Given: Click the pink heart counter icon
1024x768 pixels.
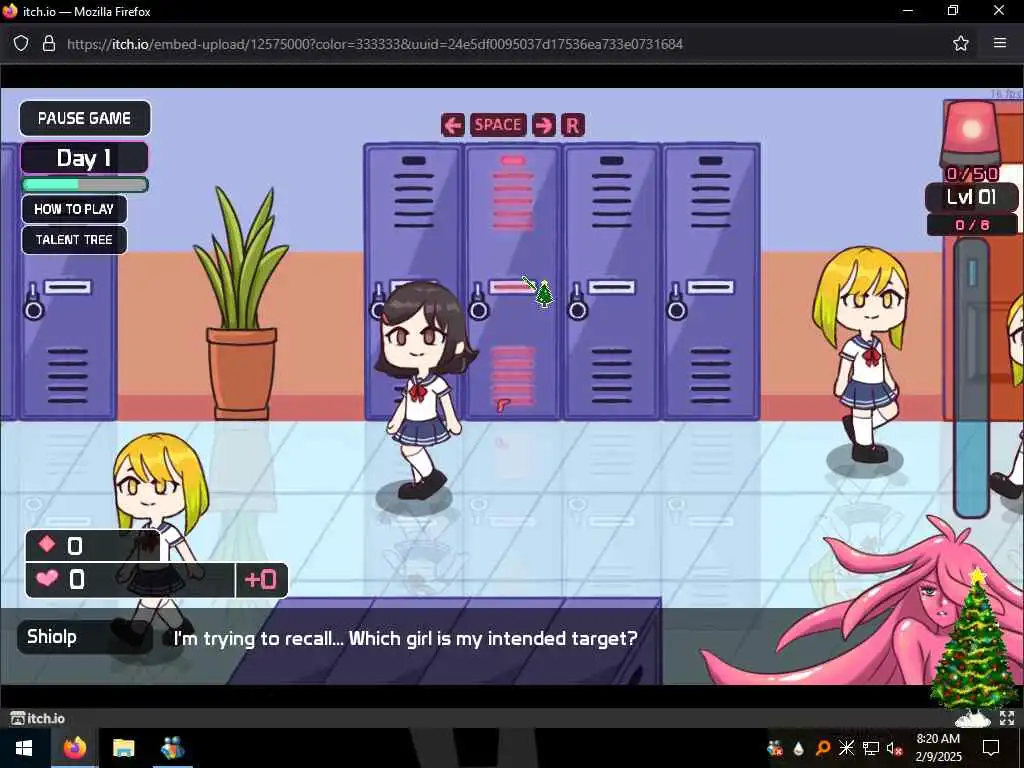Looking at the screenshot, I should [47, 578].
